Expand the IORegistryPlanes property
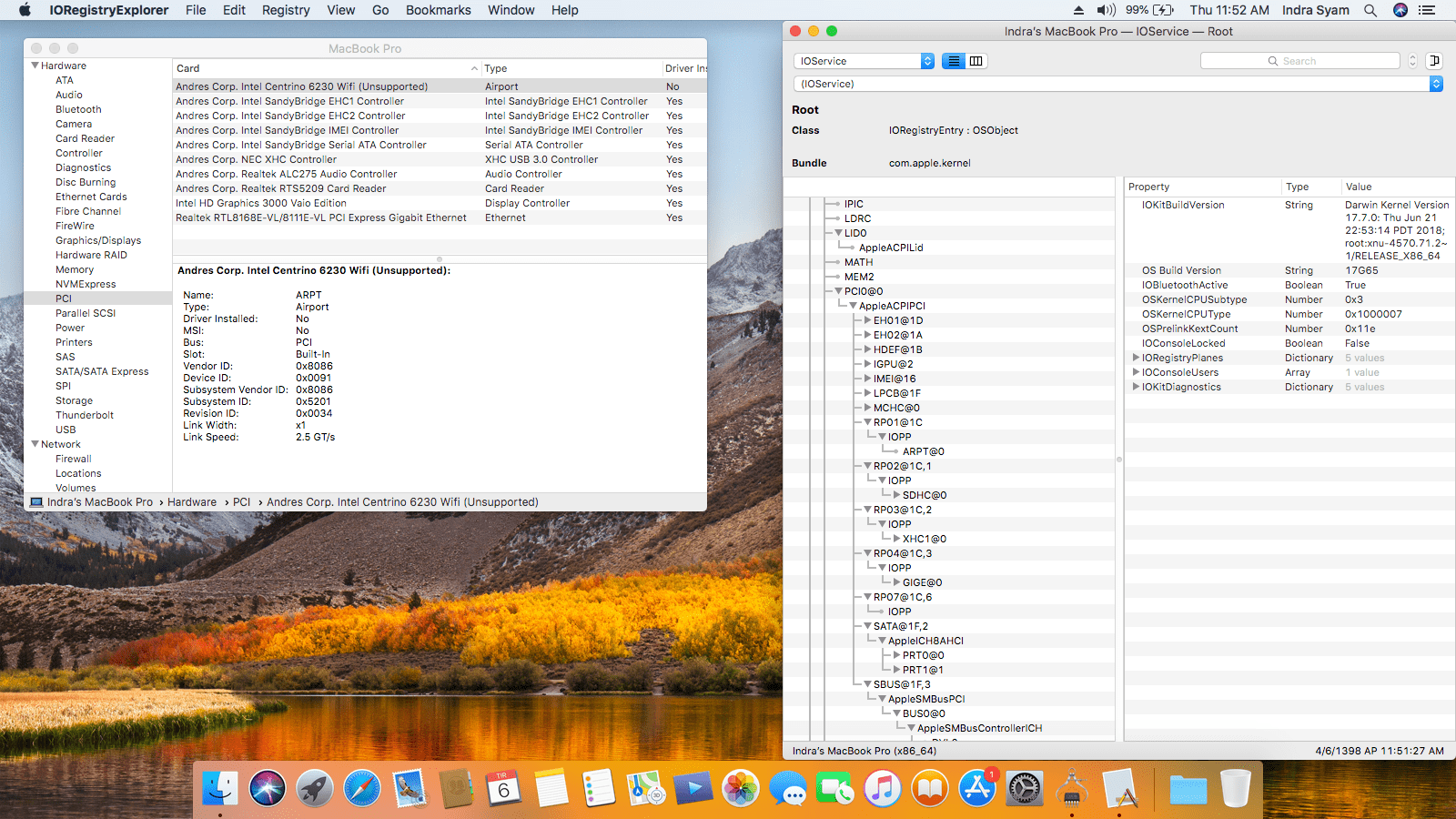 (x=1136, y=358)
